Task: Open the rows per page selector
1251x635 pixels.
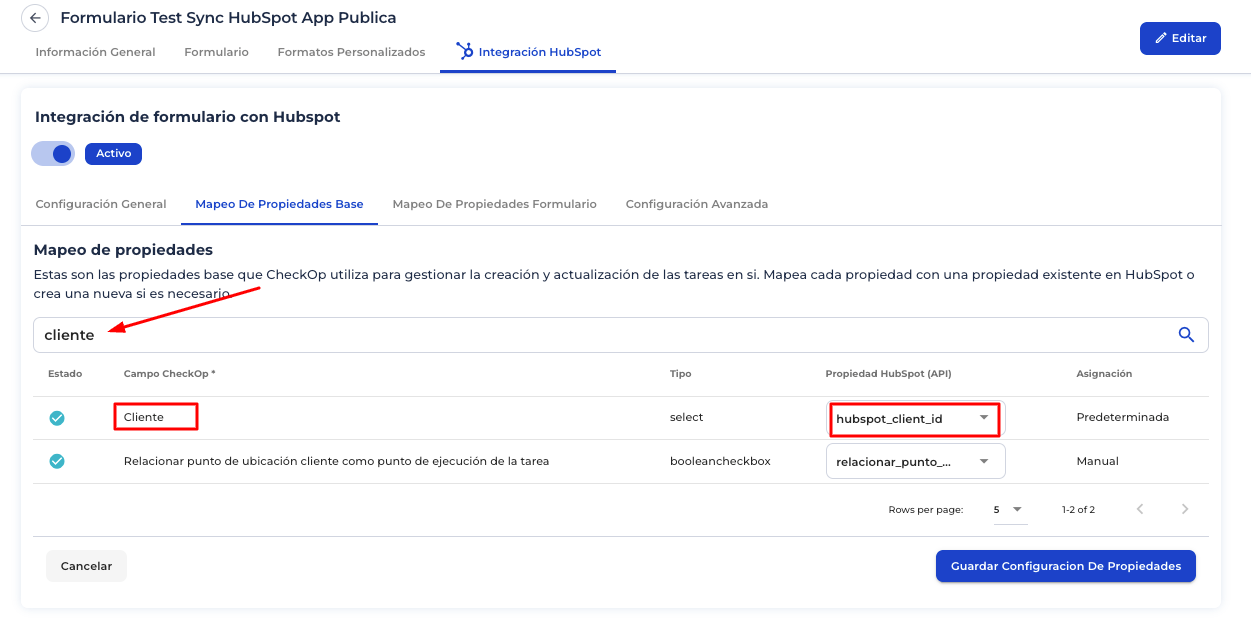Action: click(1008, 509)
